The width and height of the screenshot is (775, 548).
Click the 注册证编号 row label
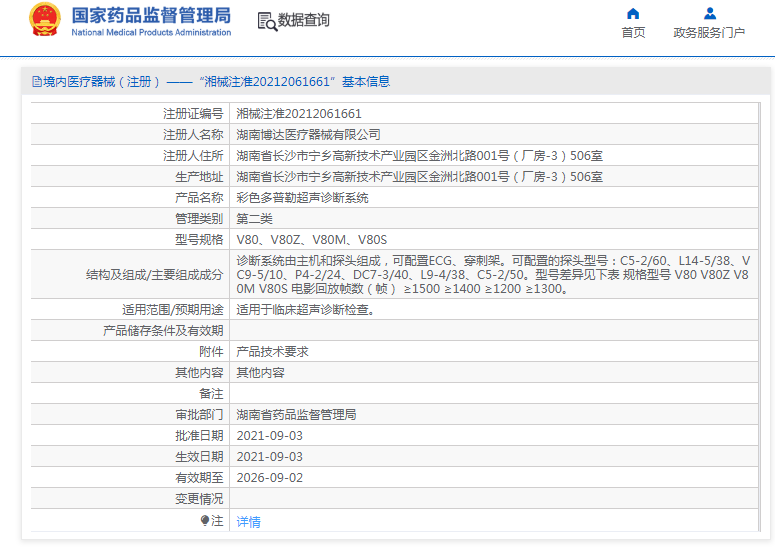tap(193, 114)
